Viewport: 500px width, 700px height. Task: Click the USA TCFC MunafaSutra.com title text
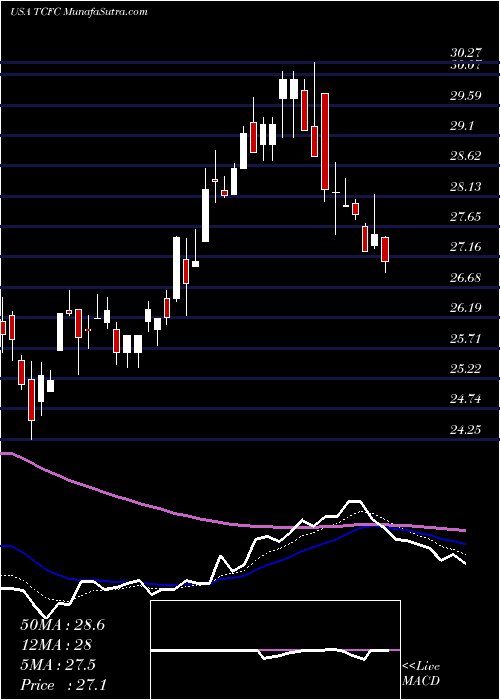click(x=79, y=11)
